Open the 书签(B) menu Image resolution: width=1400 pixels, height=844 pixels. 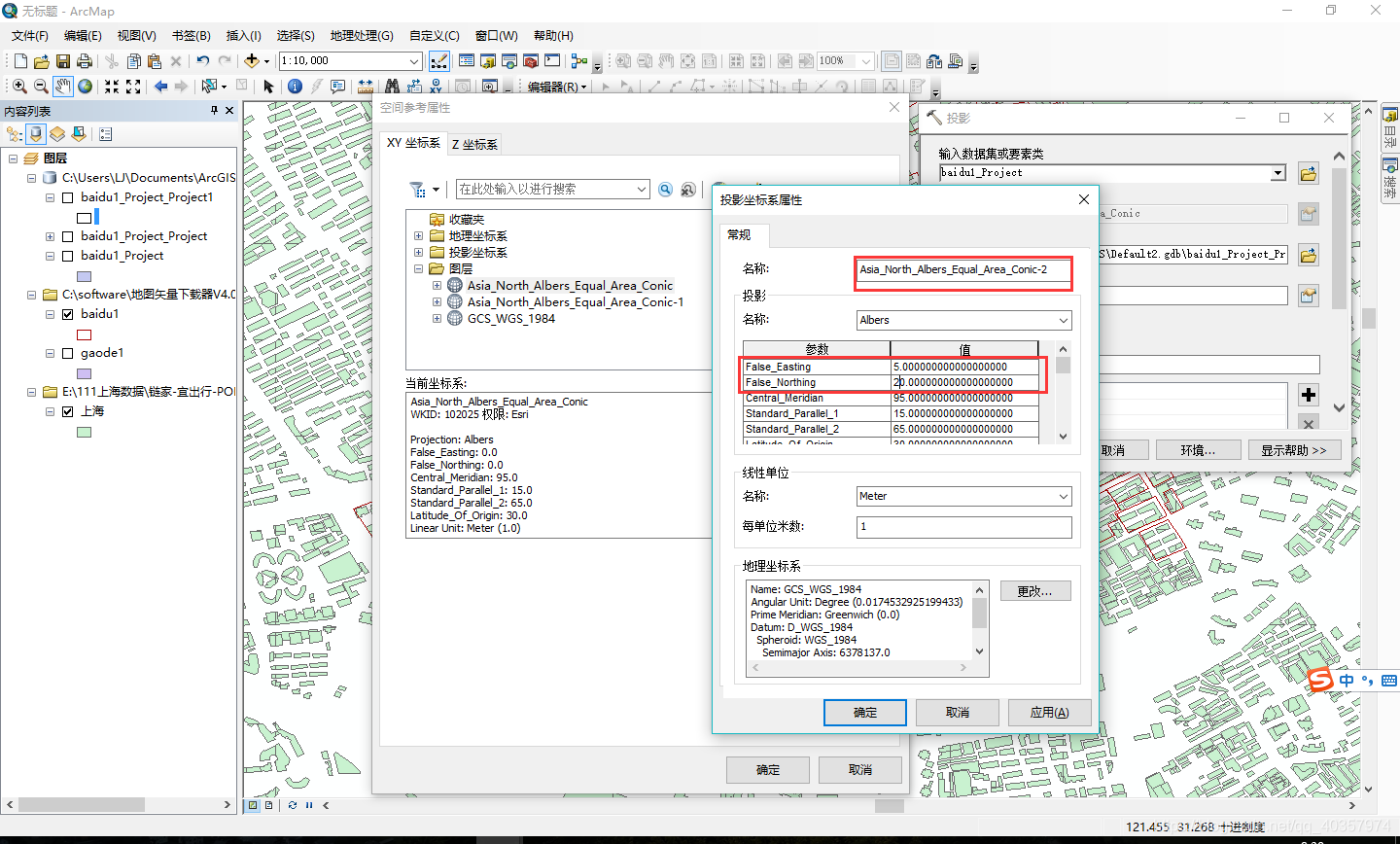(x=192, y=36)
